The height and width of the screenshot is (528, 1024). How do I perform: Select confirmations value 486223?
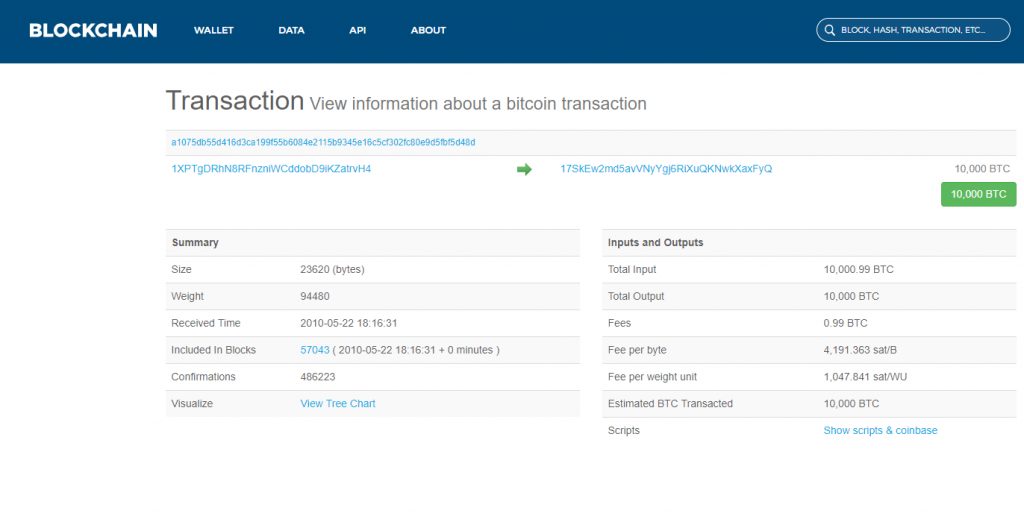pos(318,376)
